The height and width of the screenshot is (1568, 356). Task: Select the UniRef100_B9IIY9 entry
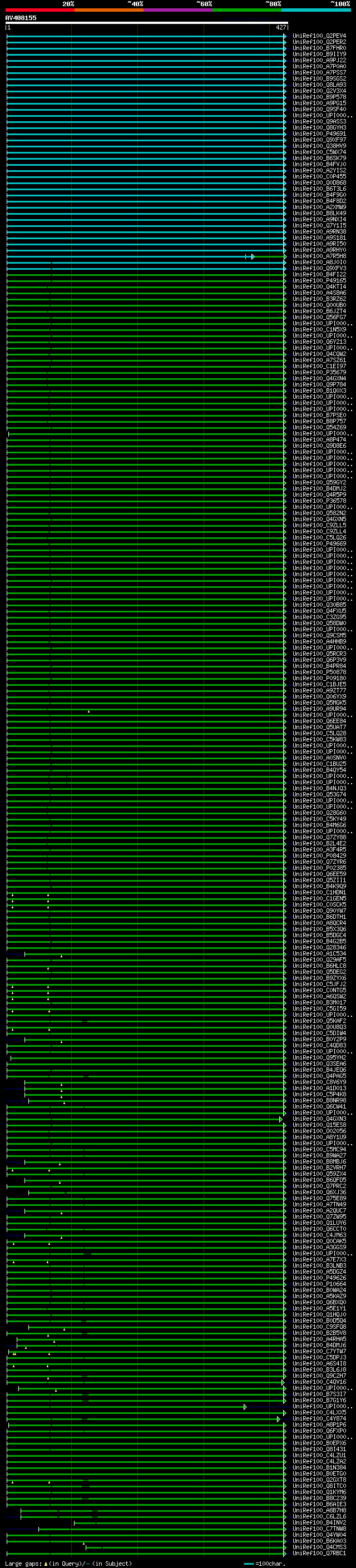coord(319,54)
